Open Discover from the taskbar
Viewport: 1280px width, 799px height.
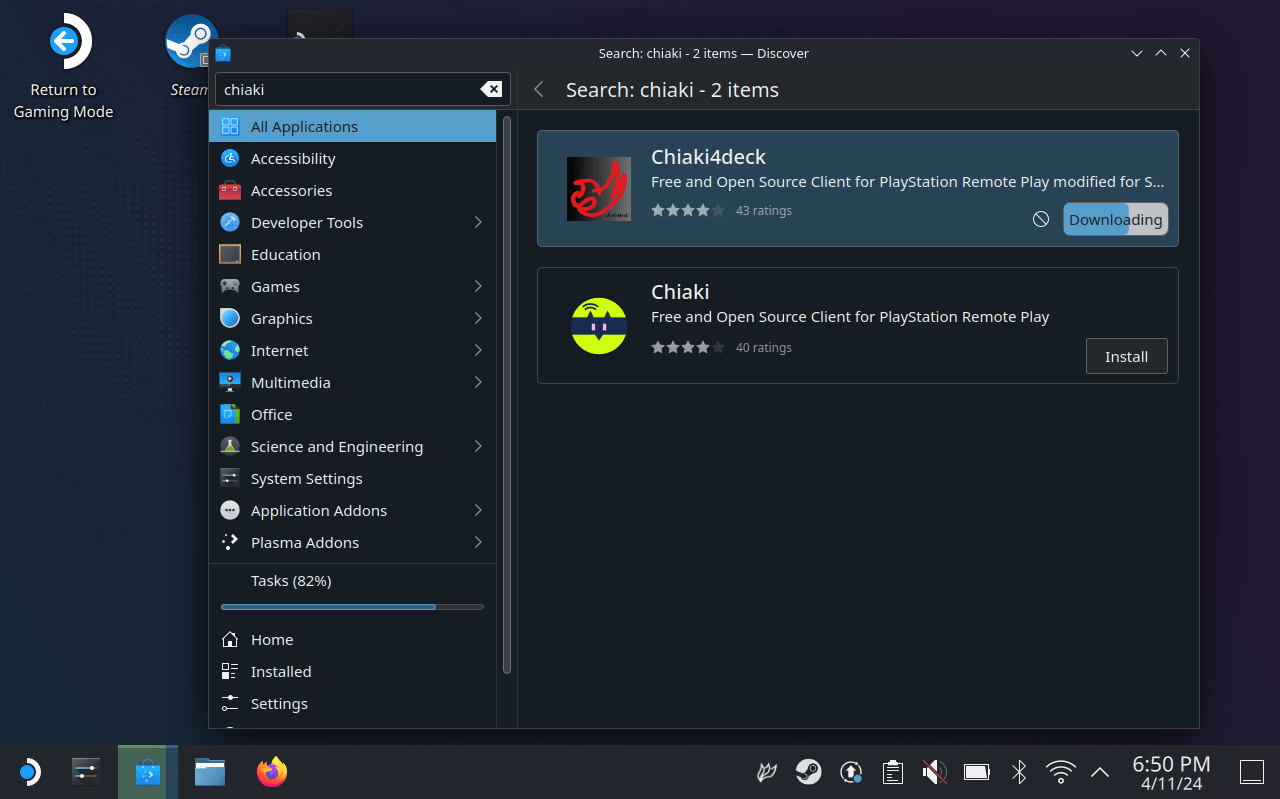pos(148,772)
